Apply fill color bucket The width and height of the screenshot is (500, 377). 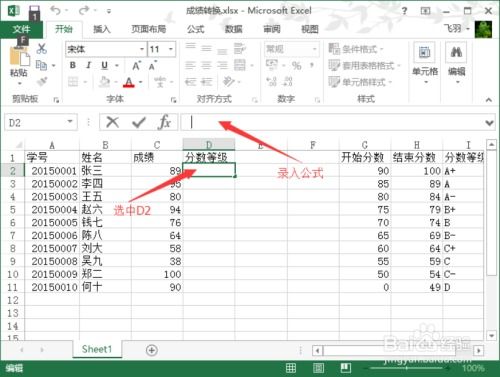tap(105, 81)
